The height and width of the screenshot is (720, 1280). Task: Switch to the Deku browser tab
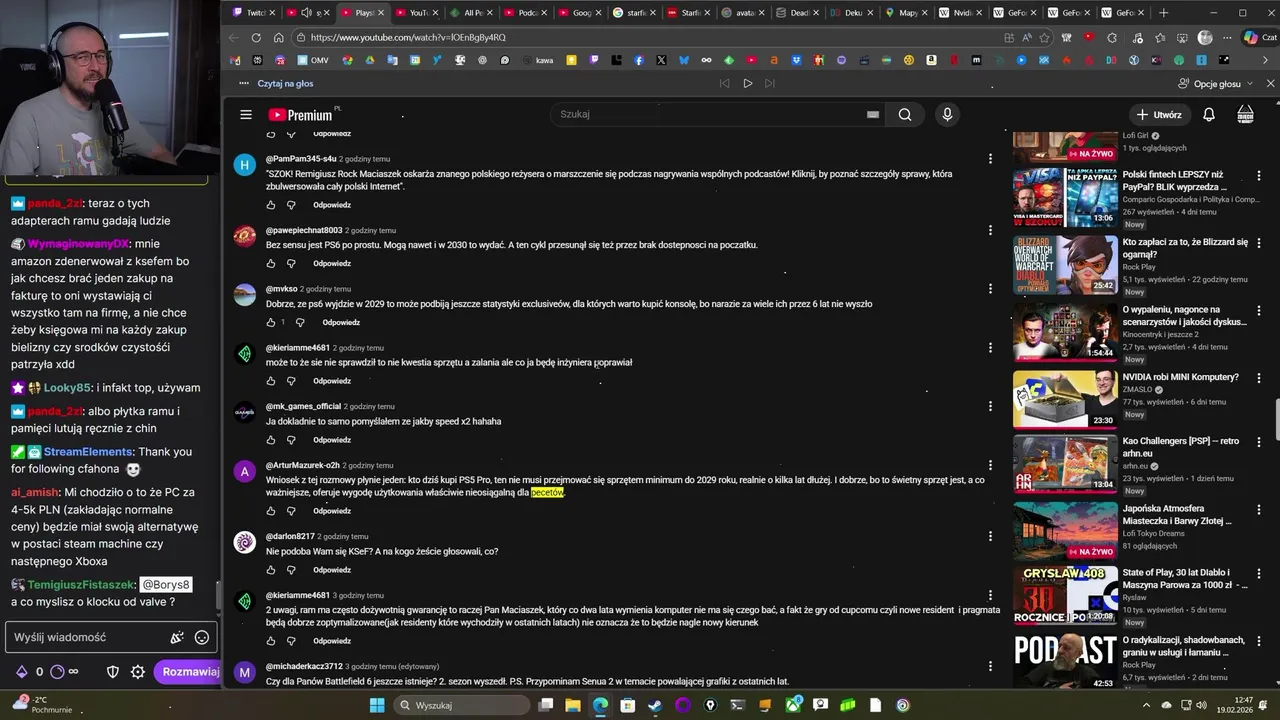point(852,13)
